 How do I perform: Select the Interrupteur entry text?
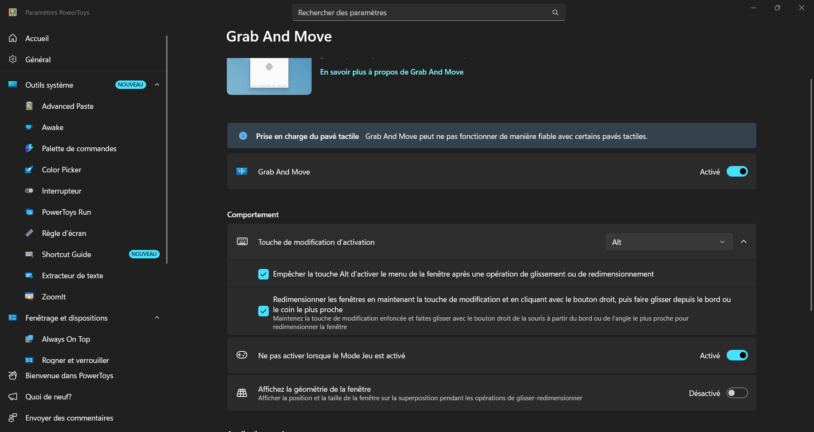coord(61,191)
